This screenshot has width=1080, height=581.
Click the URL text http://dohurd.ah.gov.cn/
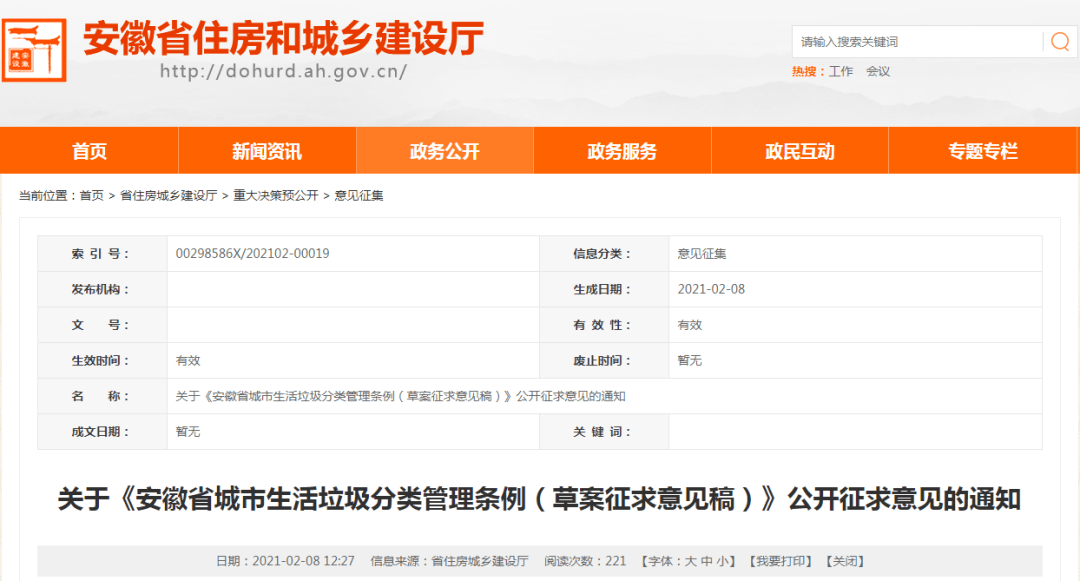(x=284, y=71)
